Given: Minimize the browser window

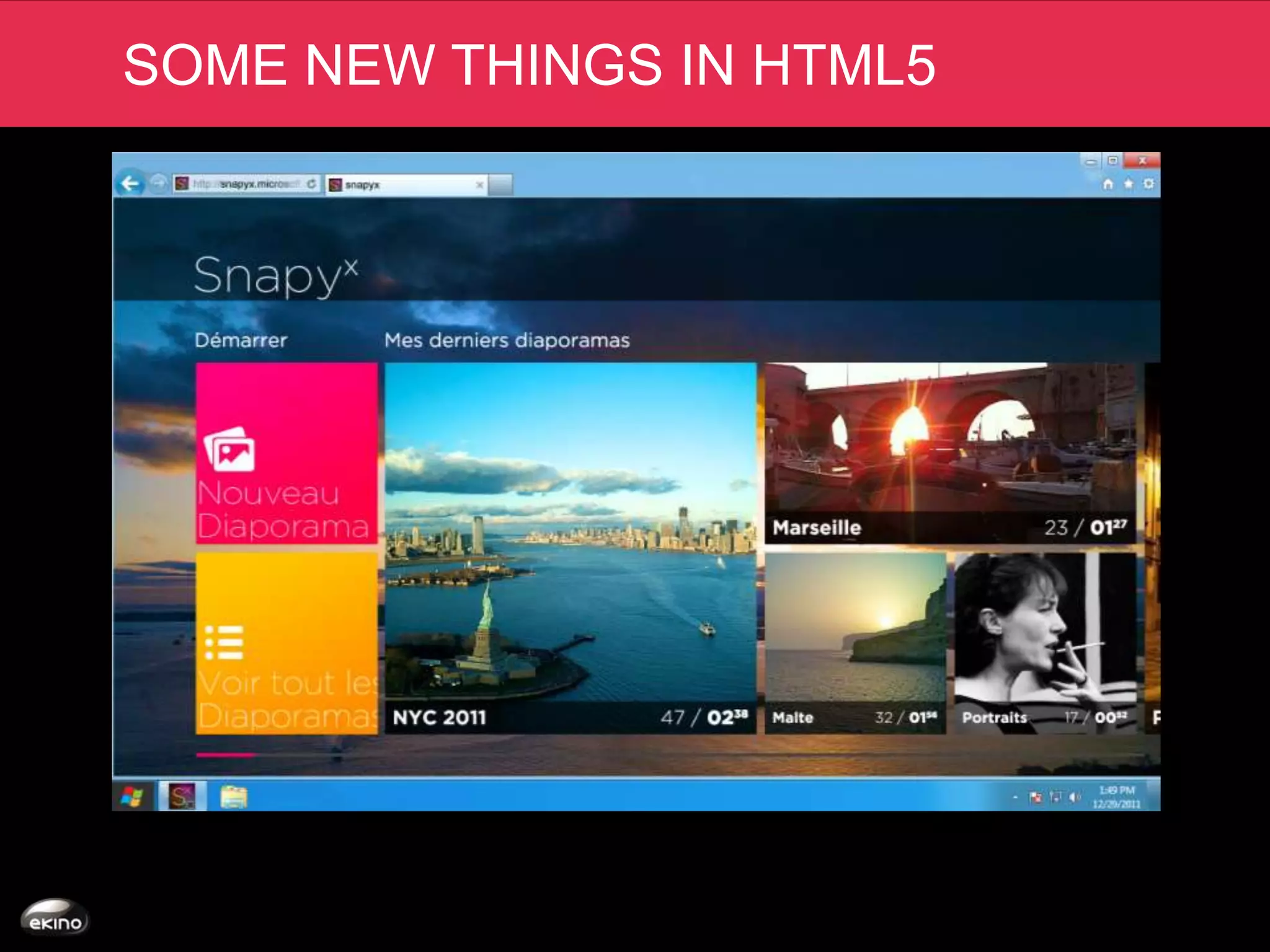Looking at the screenshot, I should pyautogui.click(x=1090, y=161).
